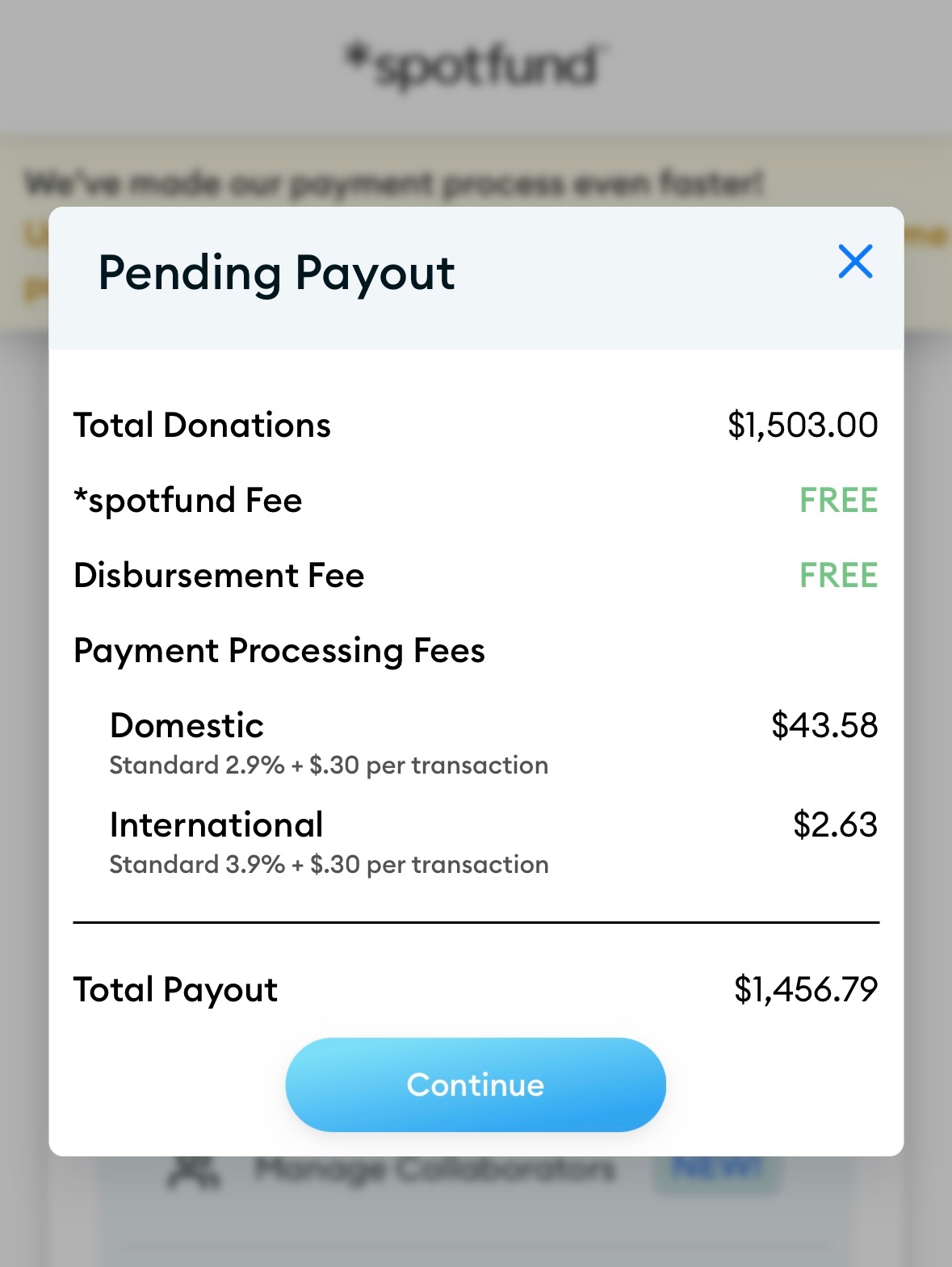The image size is (952, 1267).
Task: Open the Manage Collaborators link
Action: coord(434,1170)
